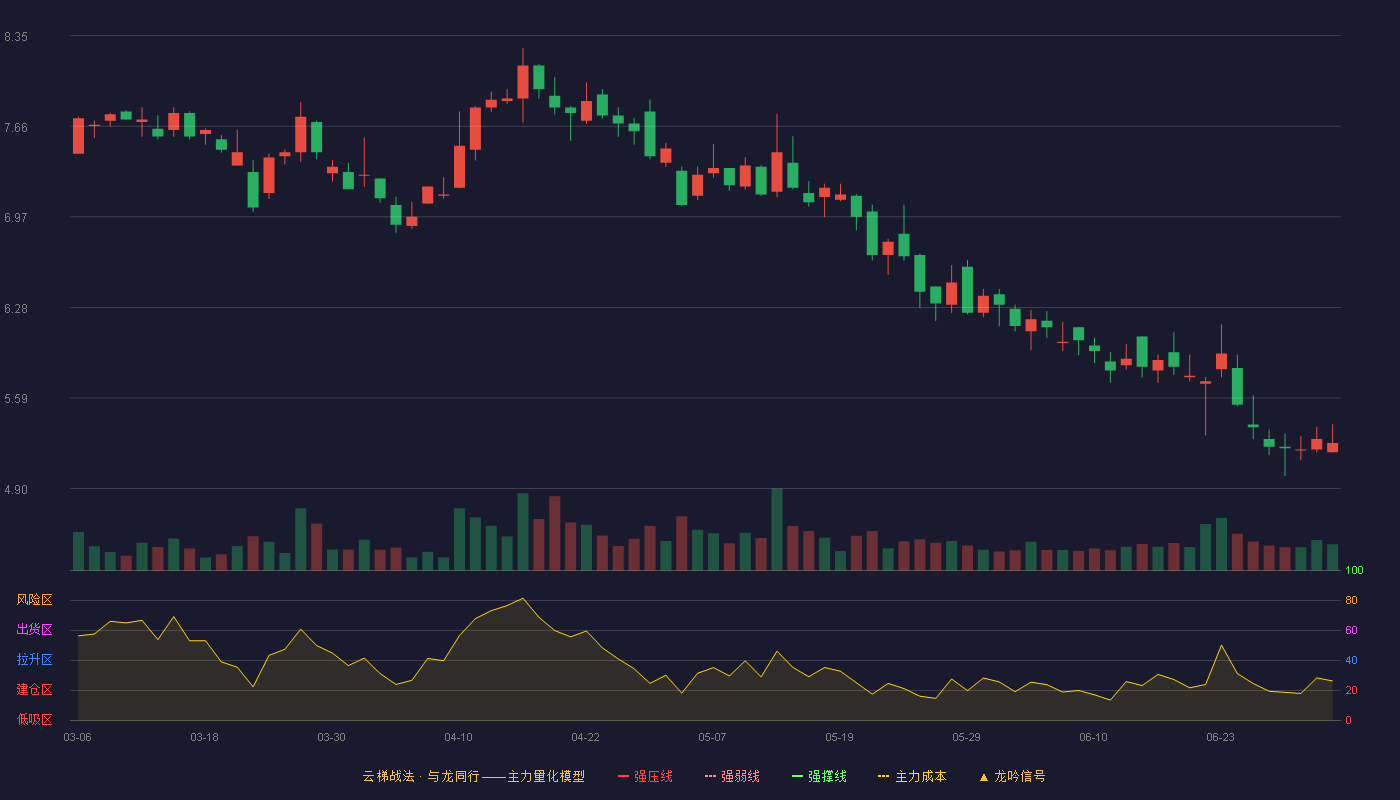
Task: Click the green 100 indicator scale value
Action: (1354, 571)
